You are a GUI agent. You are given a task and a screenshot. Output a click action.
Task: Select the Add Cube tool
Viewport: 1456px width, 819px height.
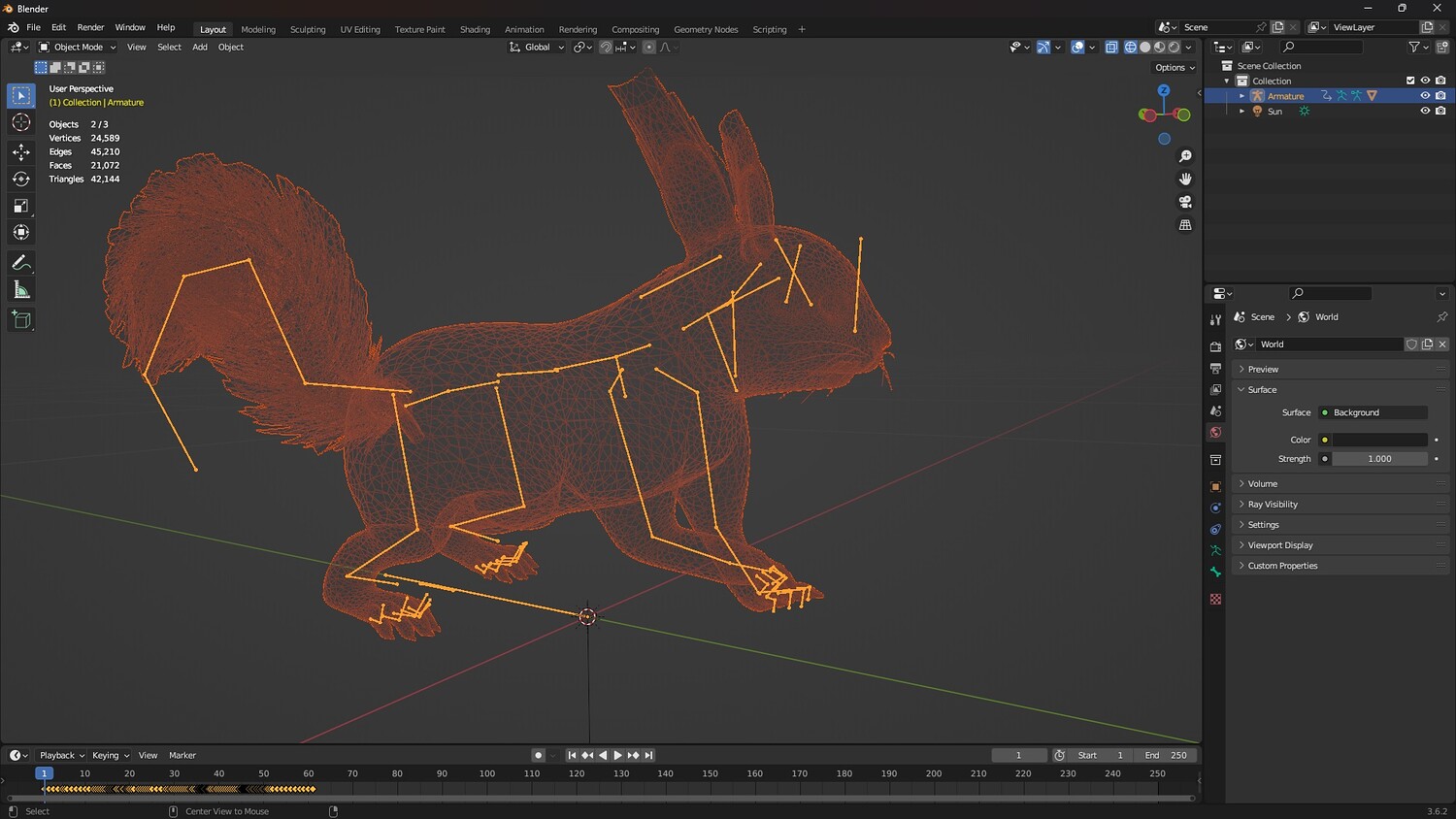point(20,319)
